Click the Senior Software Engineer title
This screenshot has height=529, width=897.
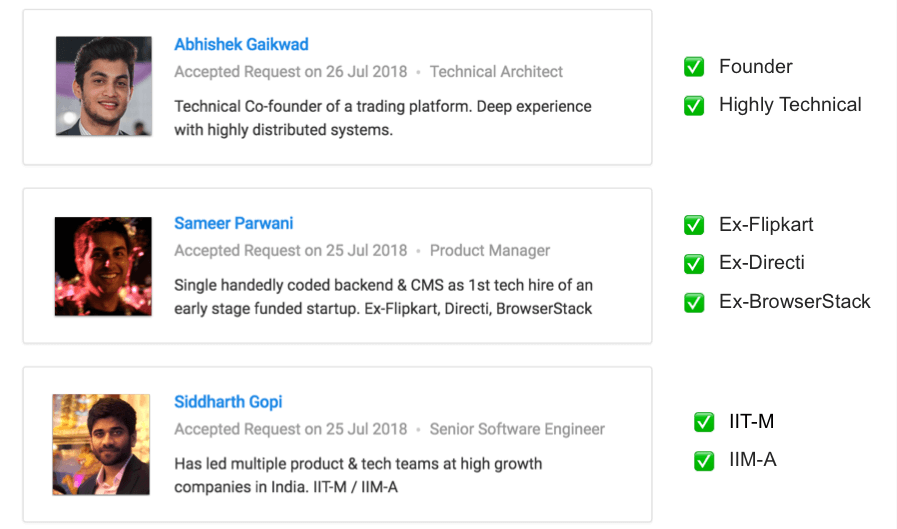(517, 429)
